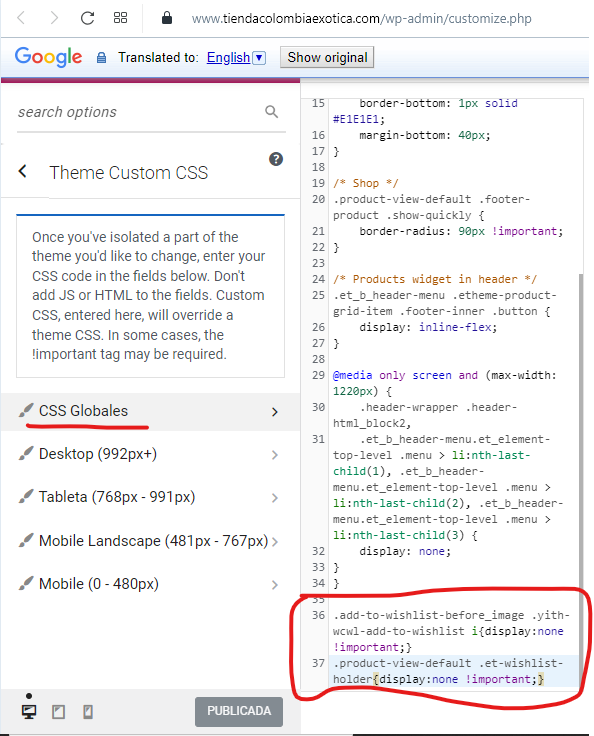
Task: Click '/* Products widget in header */' comment
Action: point(435,279)
